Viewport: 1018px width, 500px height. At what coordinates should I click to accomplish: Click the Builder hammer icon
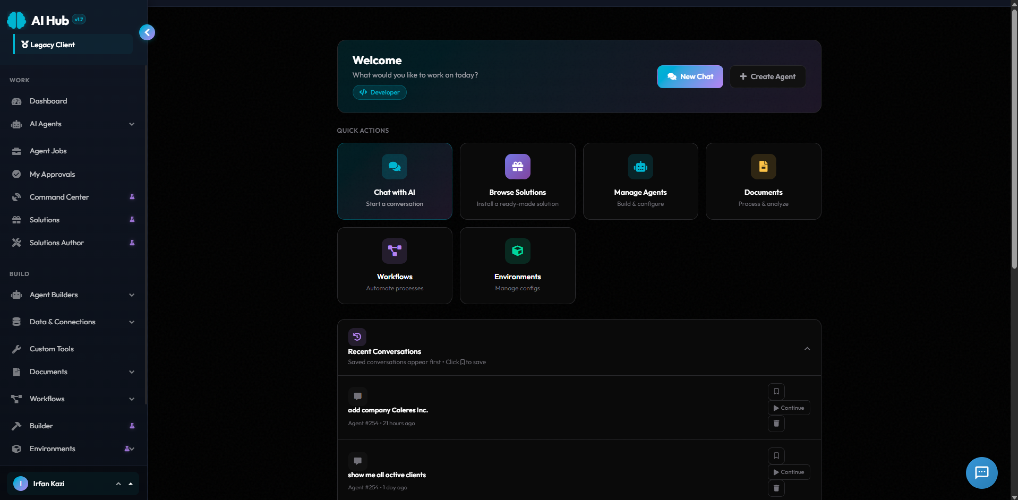tap(17, 426)
